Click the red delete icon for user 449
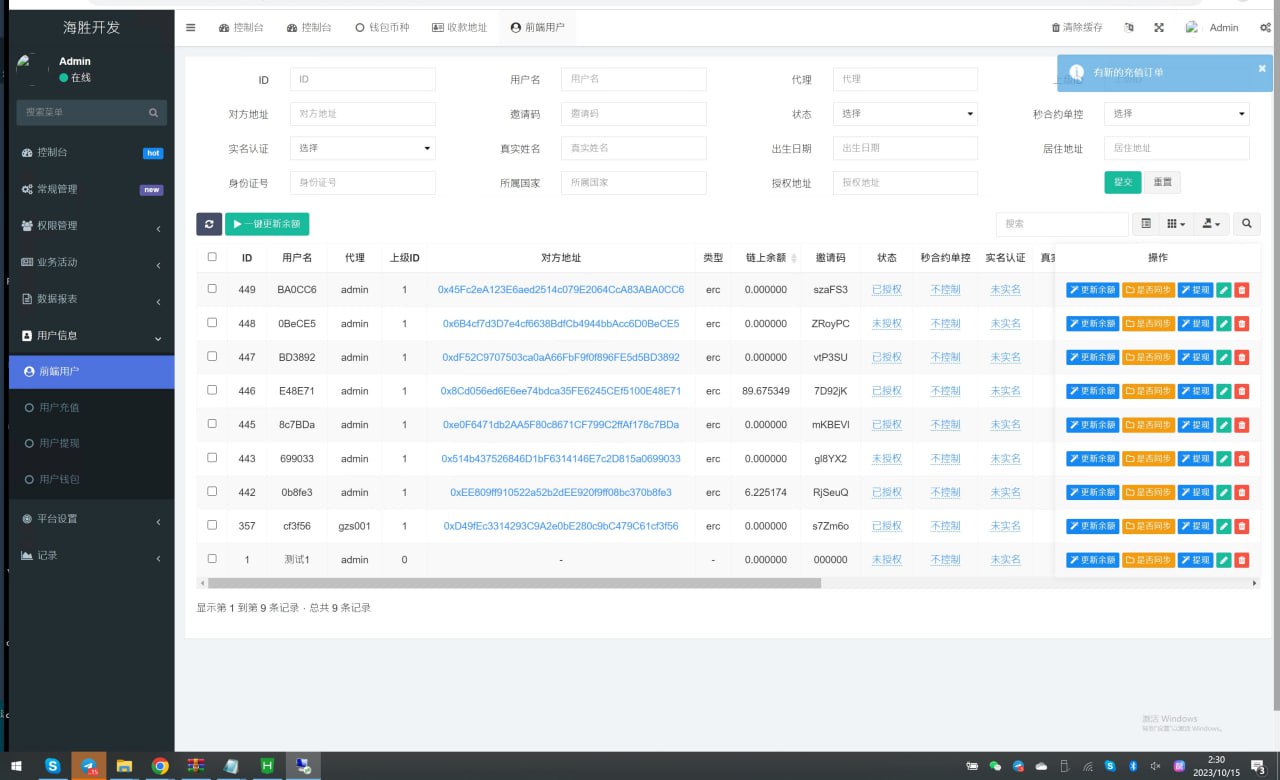 click(x=1241, y=290)
